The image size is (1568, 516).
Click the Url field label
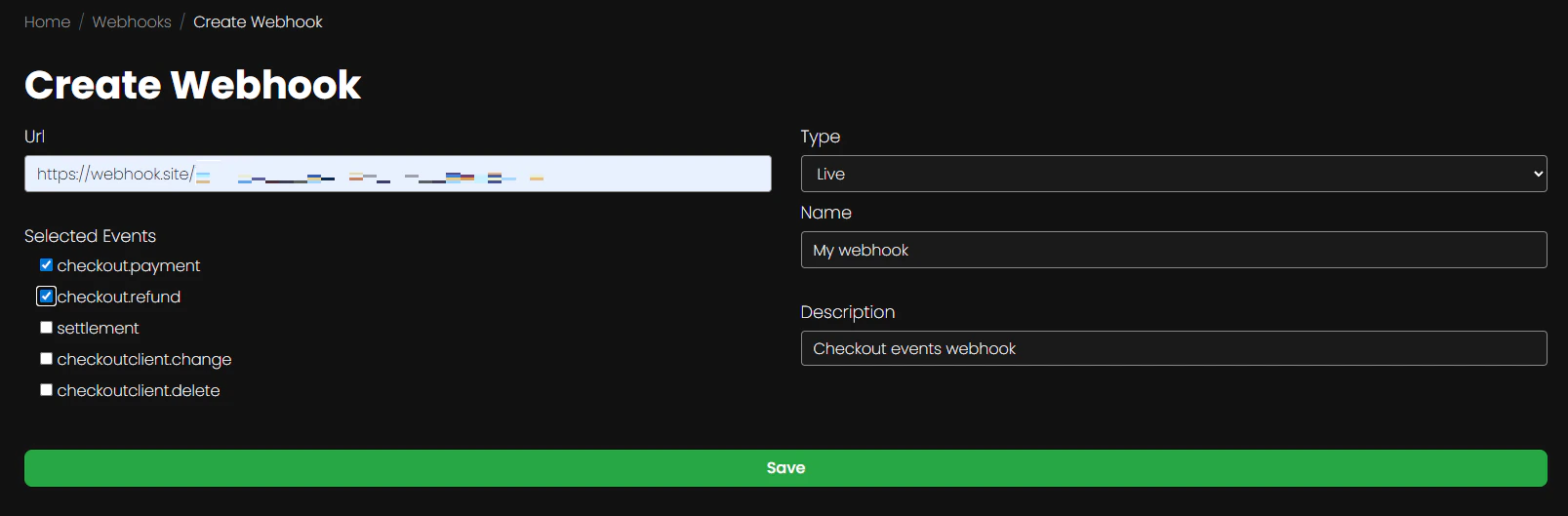click(34, 137)
